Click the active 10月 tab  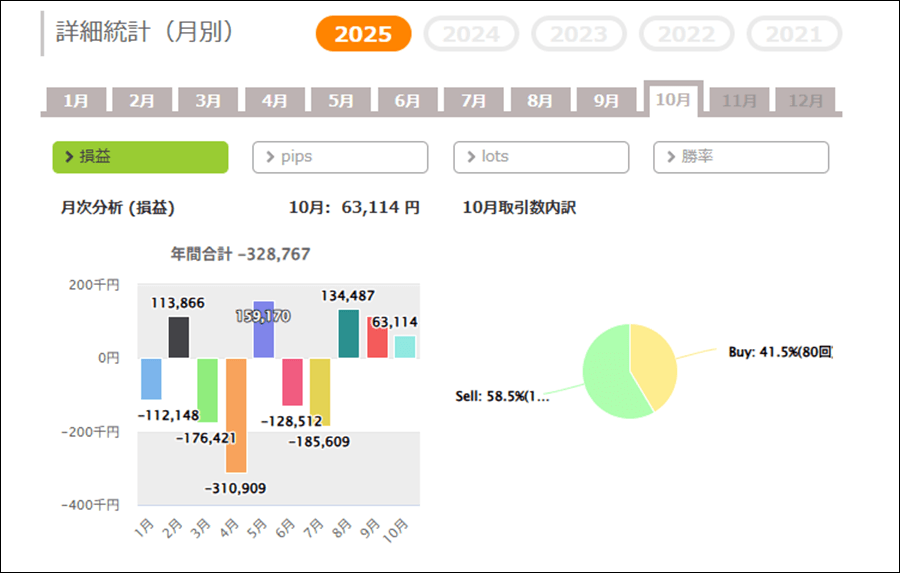(x=673, y=99)
